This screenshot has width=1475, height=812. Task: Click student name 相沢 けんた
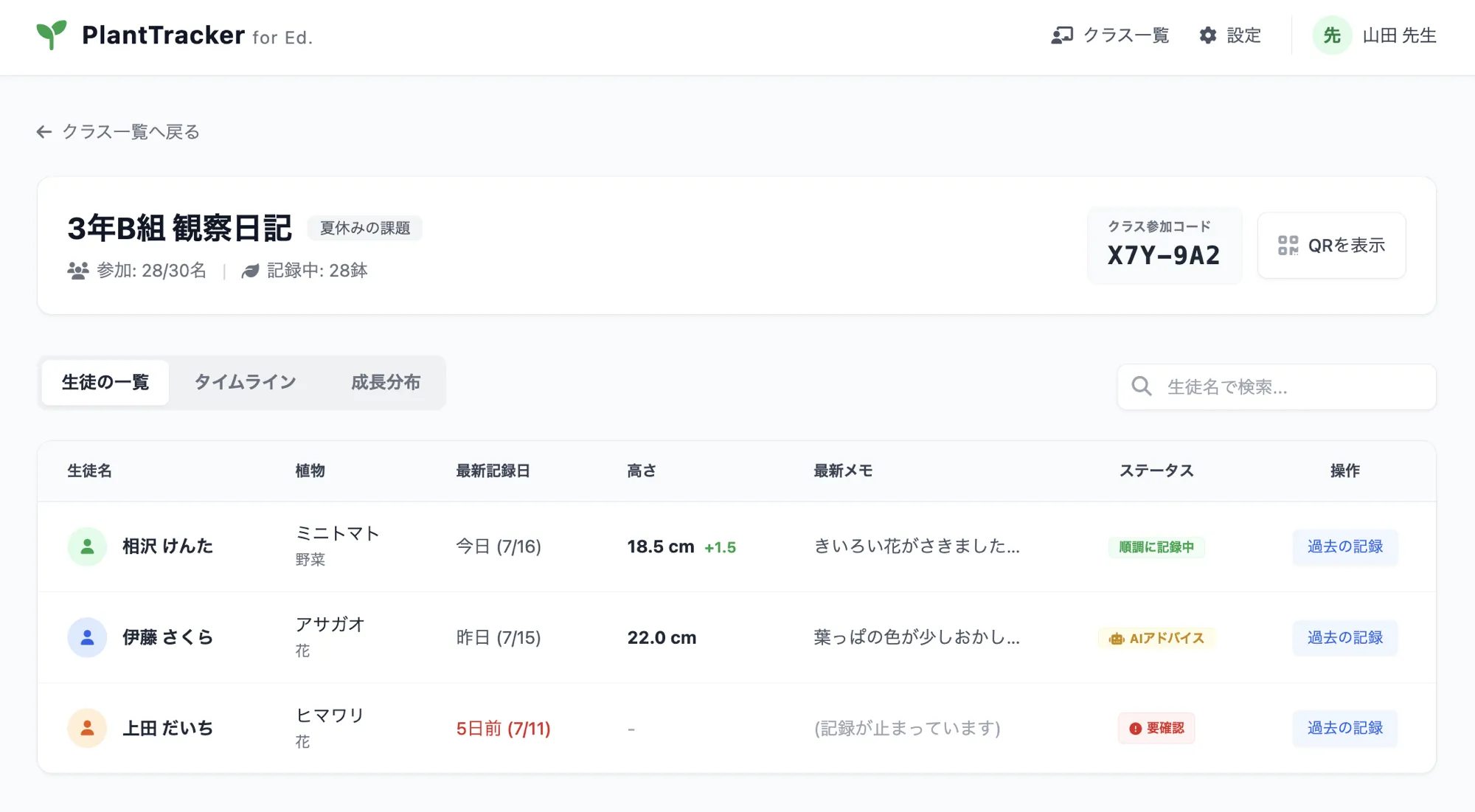pyautogui.click(x=167, y=546)
